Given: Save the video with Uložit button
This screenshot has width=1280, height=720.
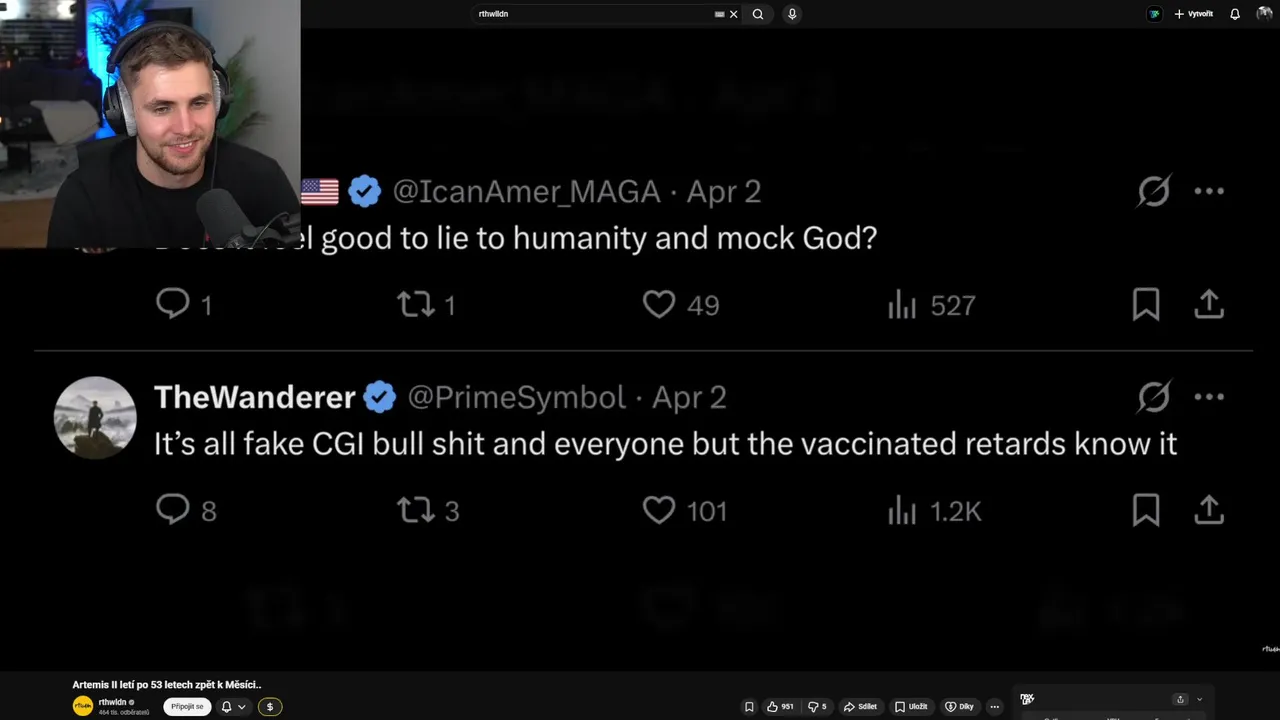Looking at the screenshot, I should 911,707.
